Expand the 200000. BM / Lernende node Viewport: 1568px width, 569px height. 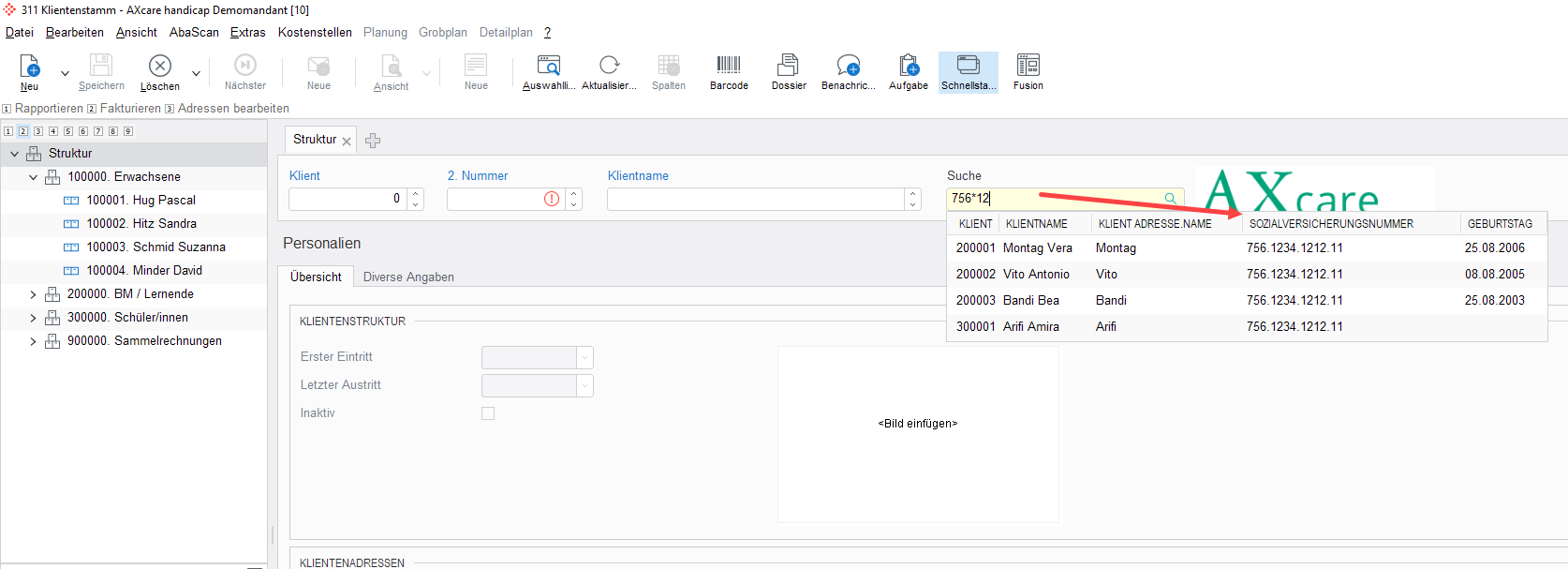click(x=34, y=294)
